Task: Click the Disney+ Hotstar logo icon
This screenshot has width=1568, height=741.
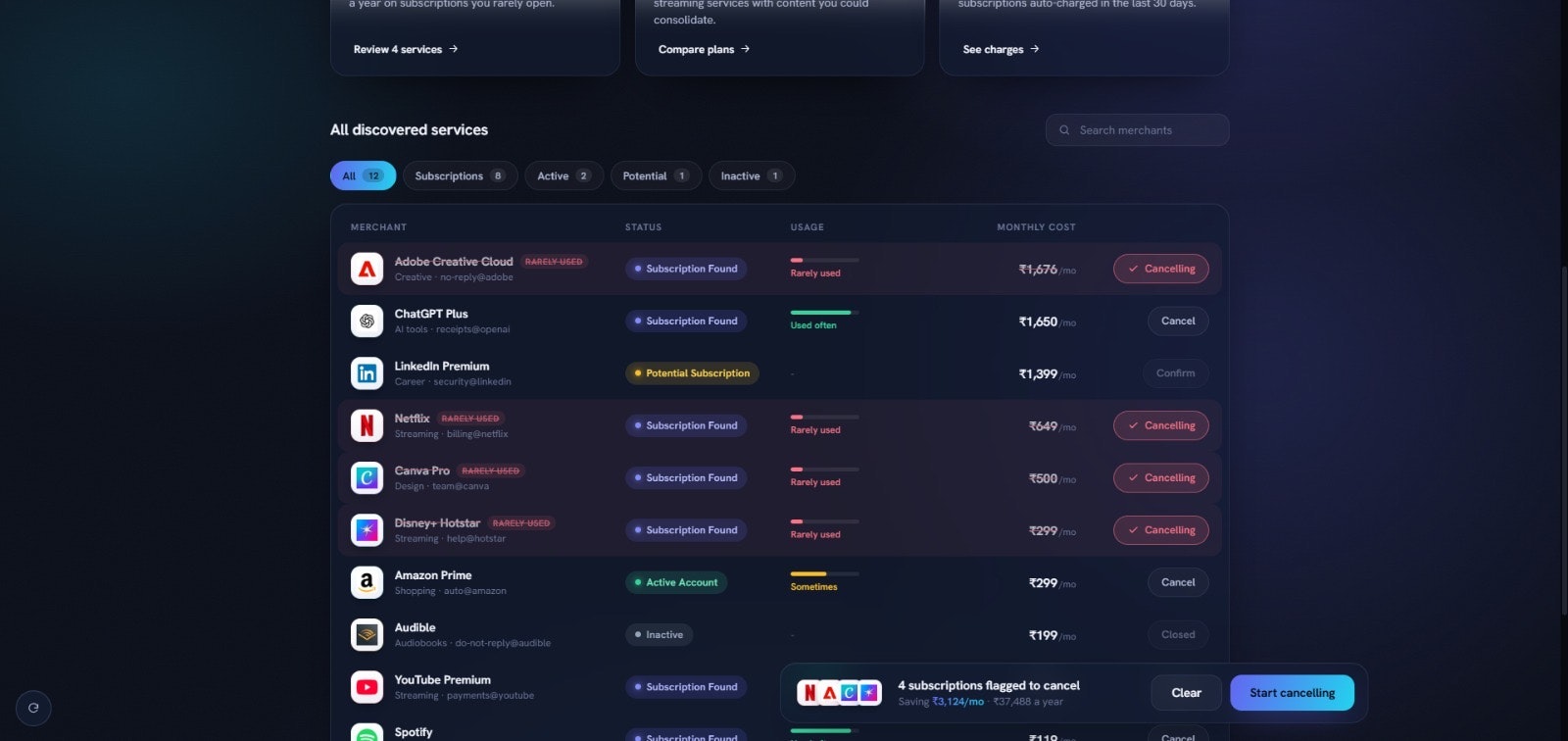Action: pos(367,530)
